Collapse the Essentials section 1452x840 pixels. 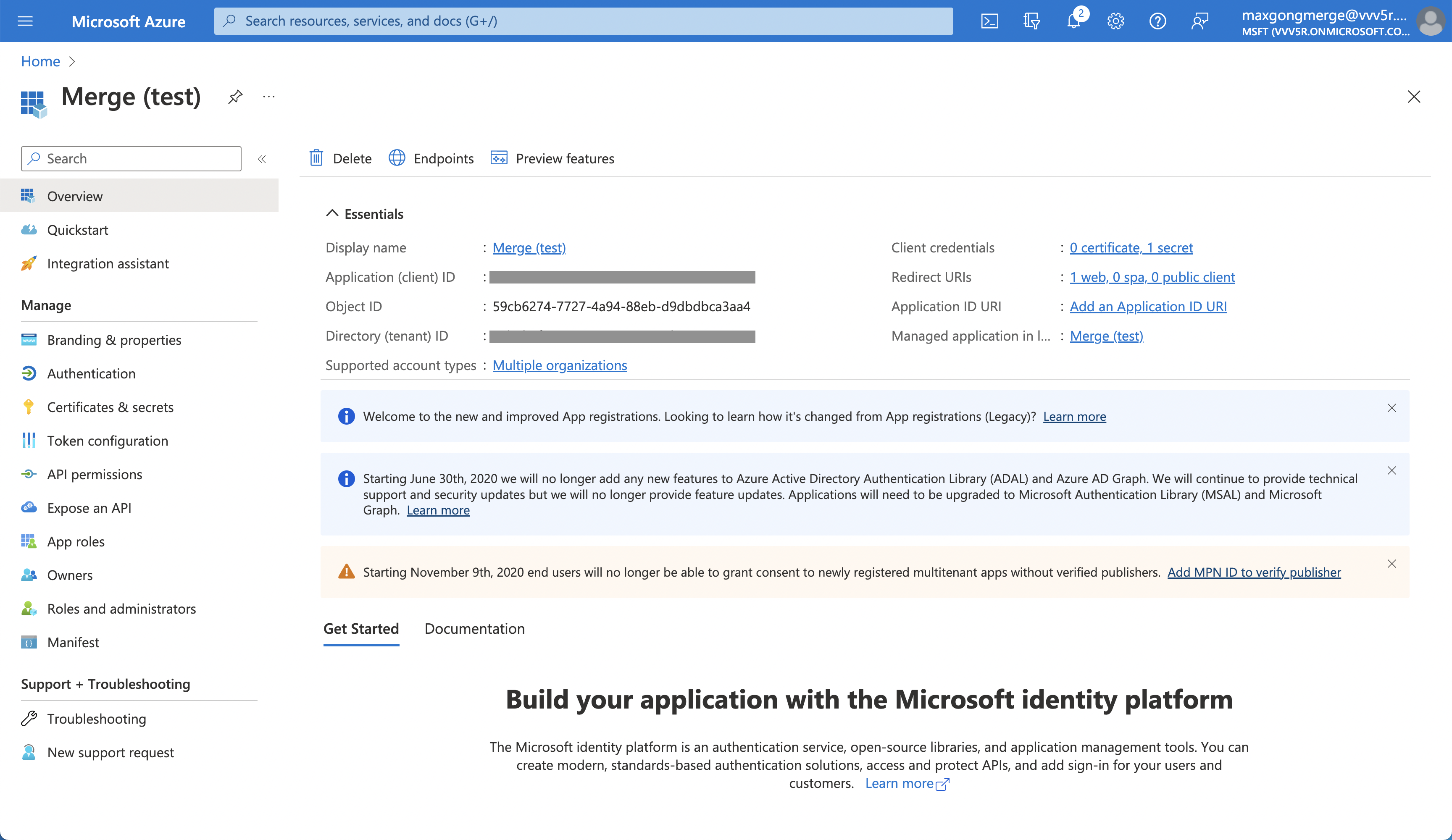(x=332, y=213)
